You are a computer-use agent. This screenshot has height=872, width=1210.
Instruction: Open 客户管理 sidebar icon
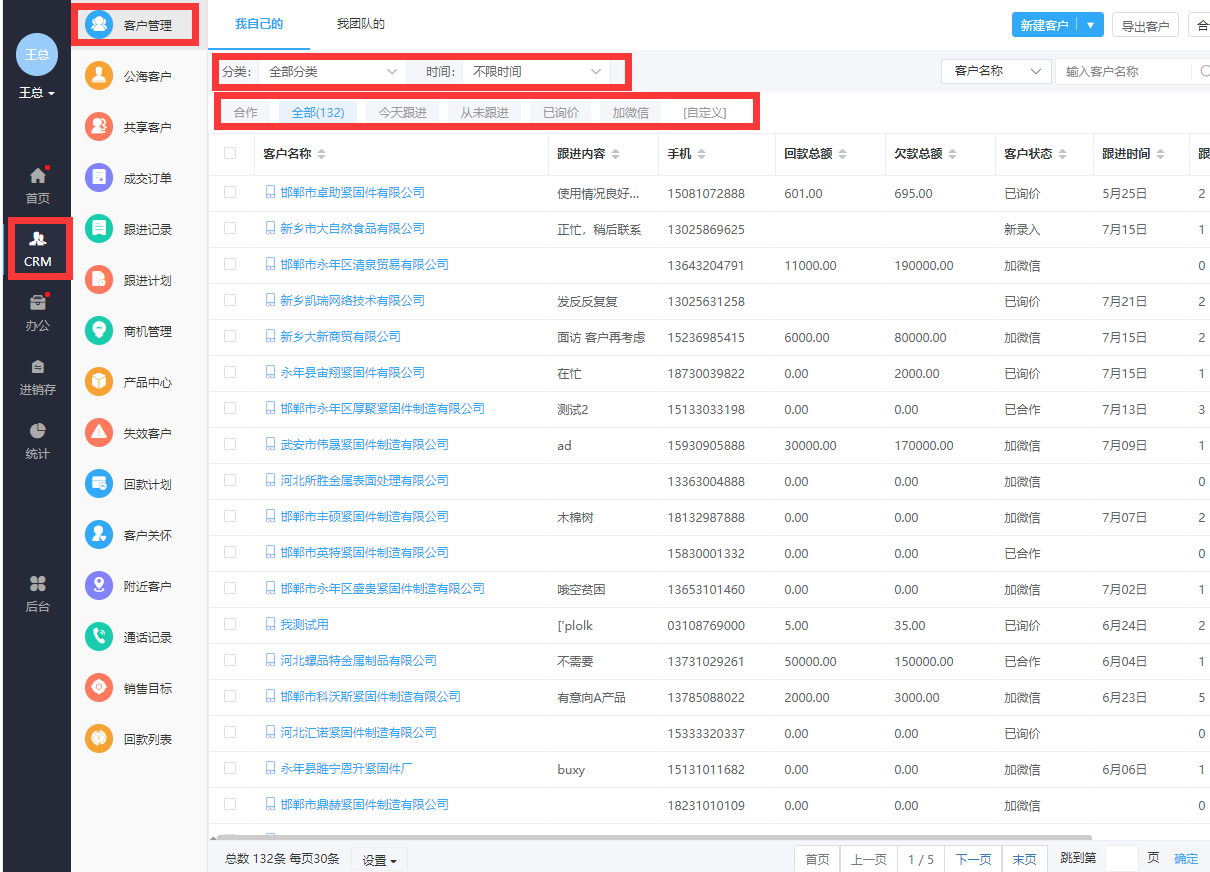(x=99, y=25)
